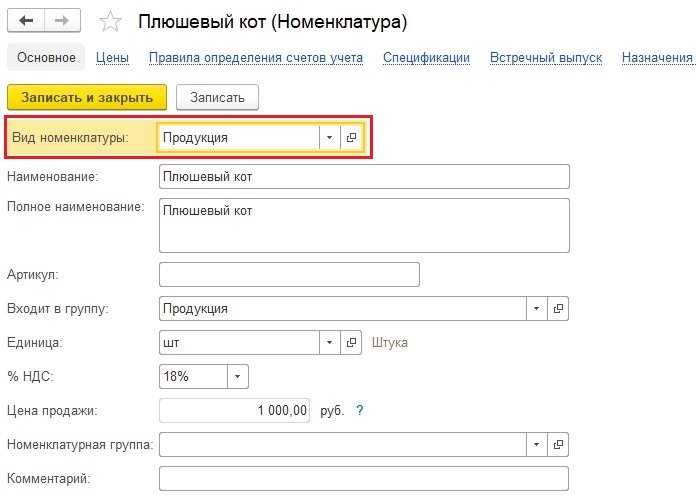Image resolution: width=696 pixels, height=495 pixels.
Task: Click into the Артикул input field
Action: (289, 274)
